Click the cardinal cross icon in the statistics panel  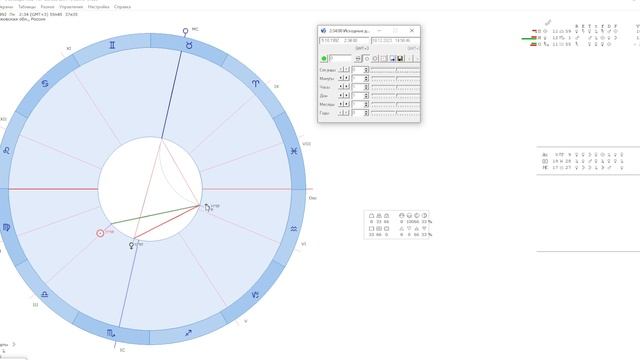coord(371,229)
